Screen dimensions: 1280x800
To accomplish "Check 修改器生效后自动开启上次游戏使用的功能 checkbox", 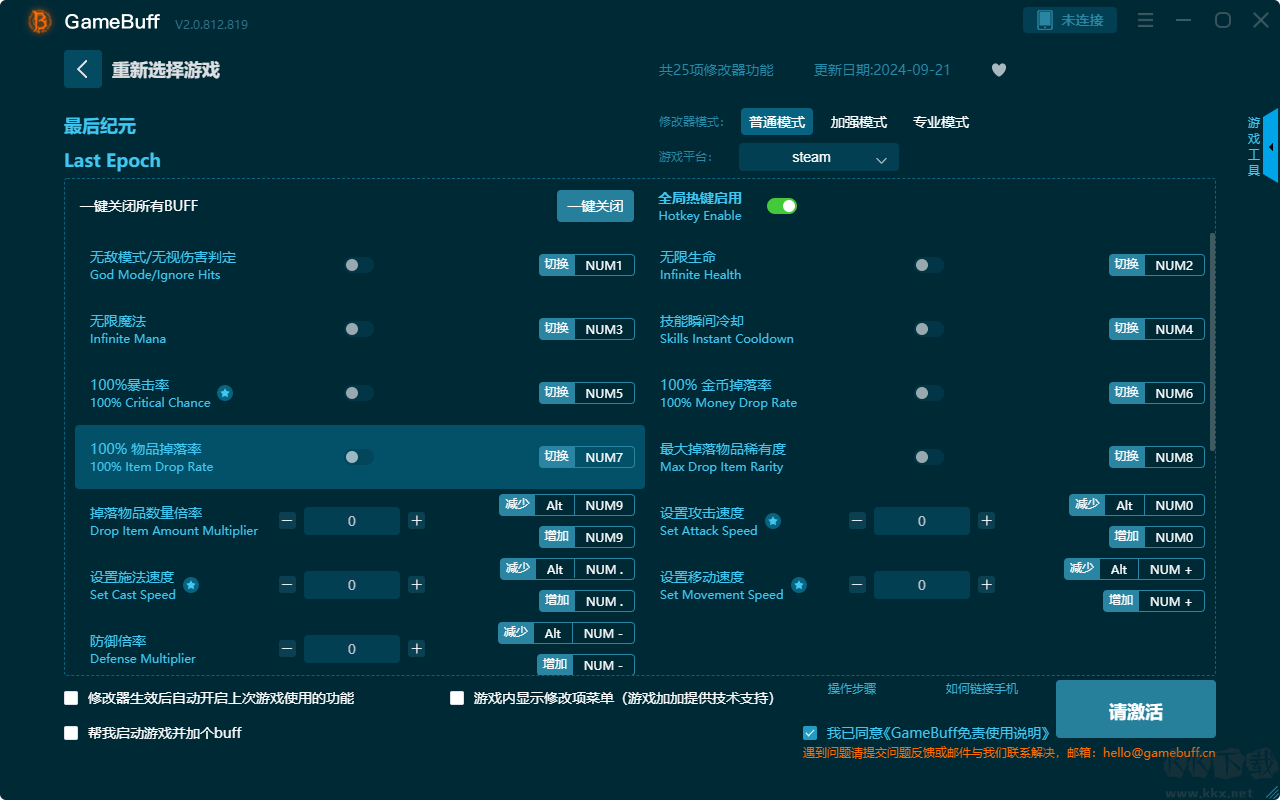I will (71, 698).
